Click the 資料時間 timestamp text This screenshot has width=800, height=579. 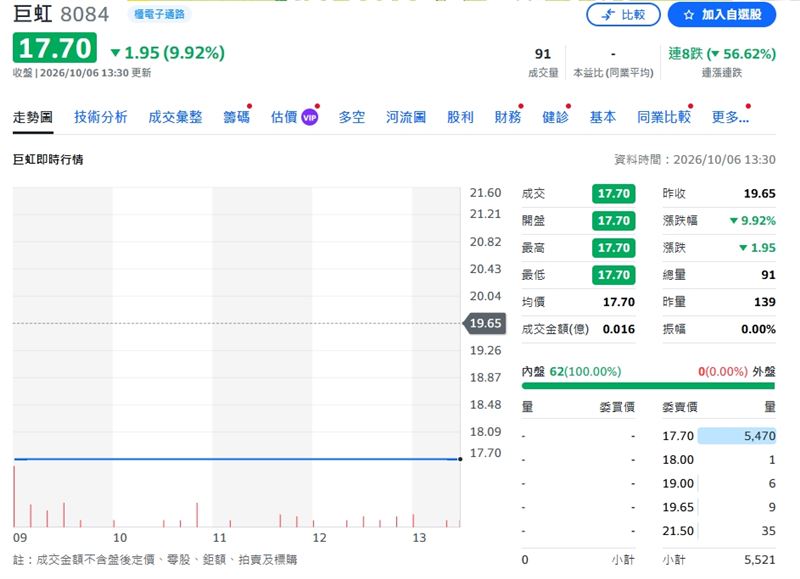[x=695, y=160]
